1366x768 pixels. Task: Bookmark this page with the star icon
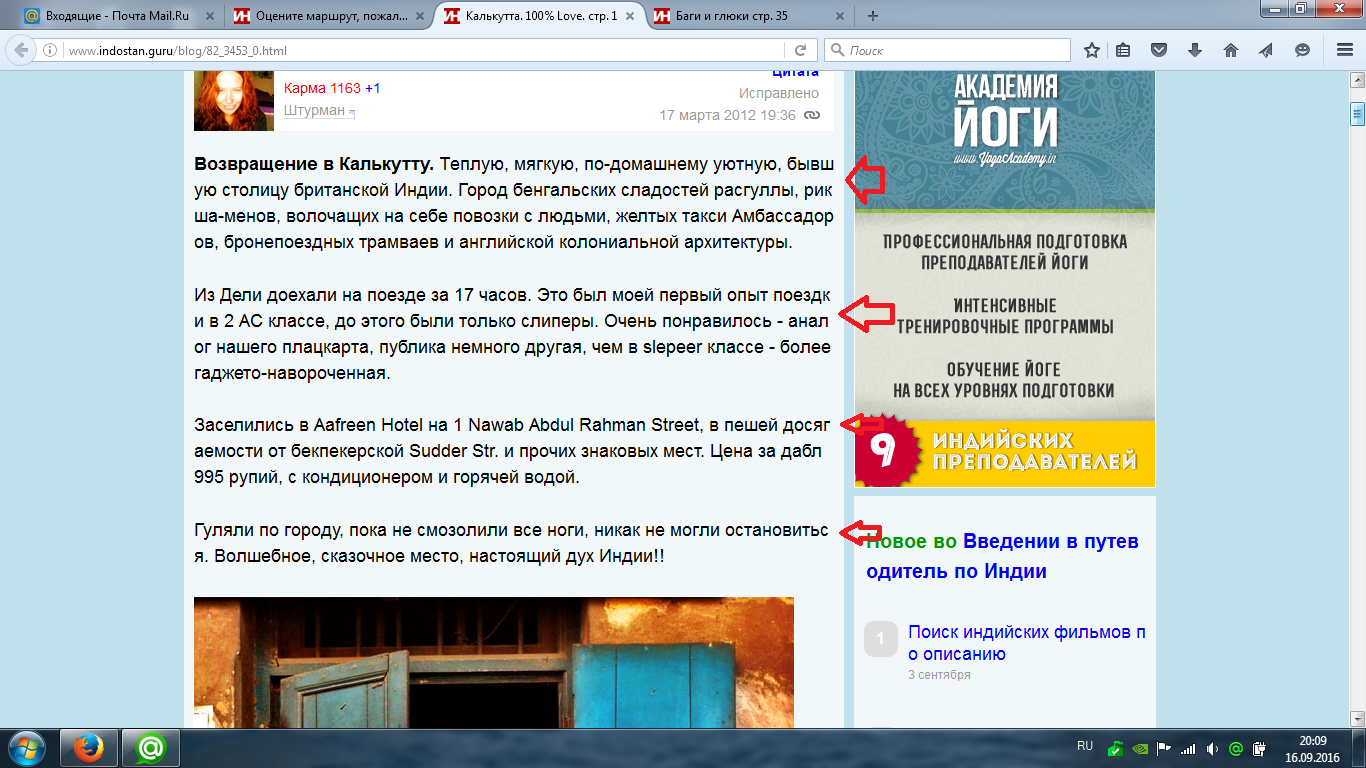point(1092,50)
